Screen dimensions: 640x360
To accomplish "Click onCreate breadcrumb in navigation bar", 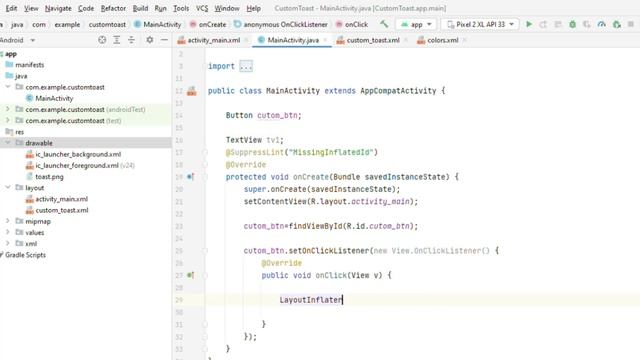I will [x=208, y=24].
